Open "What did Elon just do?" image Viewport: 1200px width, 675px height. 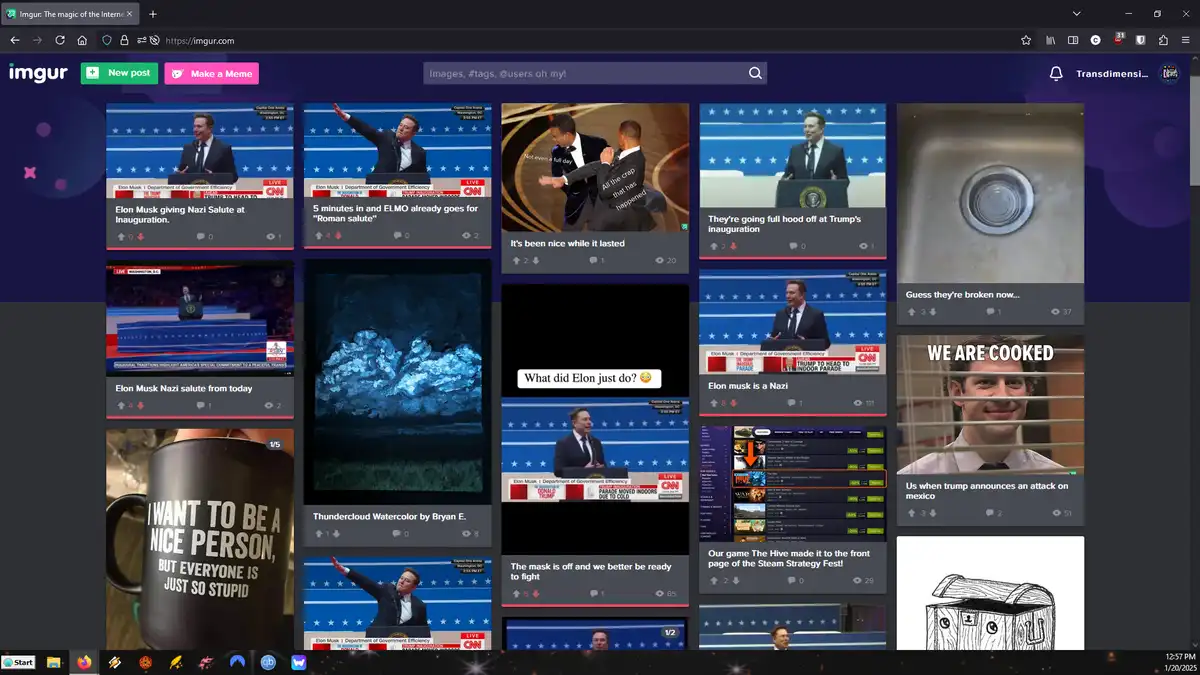click(x=595, y=419)
